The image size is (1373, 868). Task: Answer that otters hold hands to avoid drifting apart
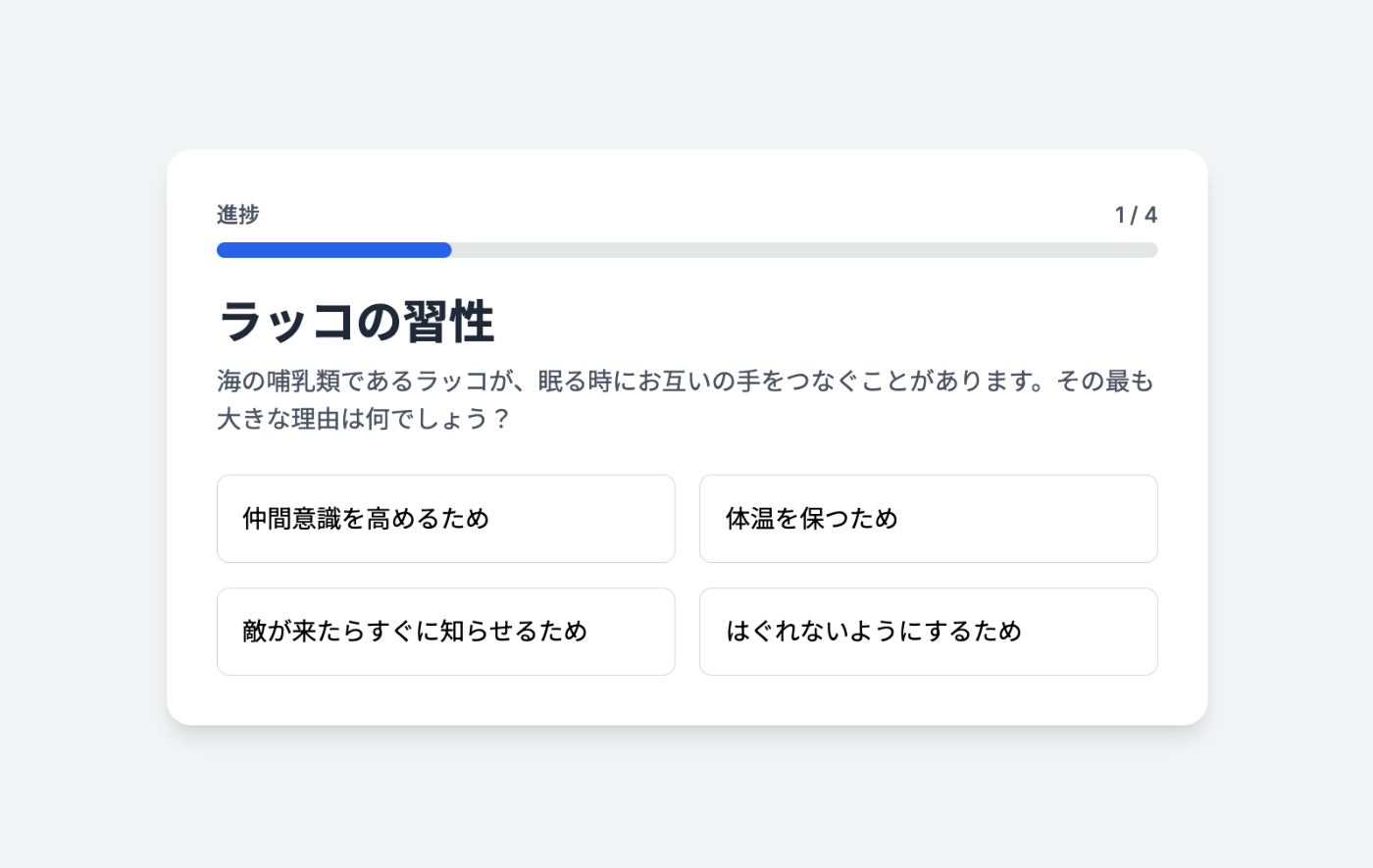point(928,632)
